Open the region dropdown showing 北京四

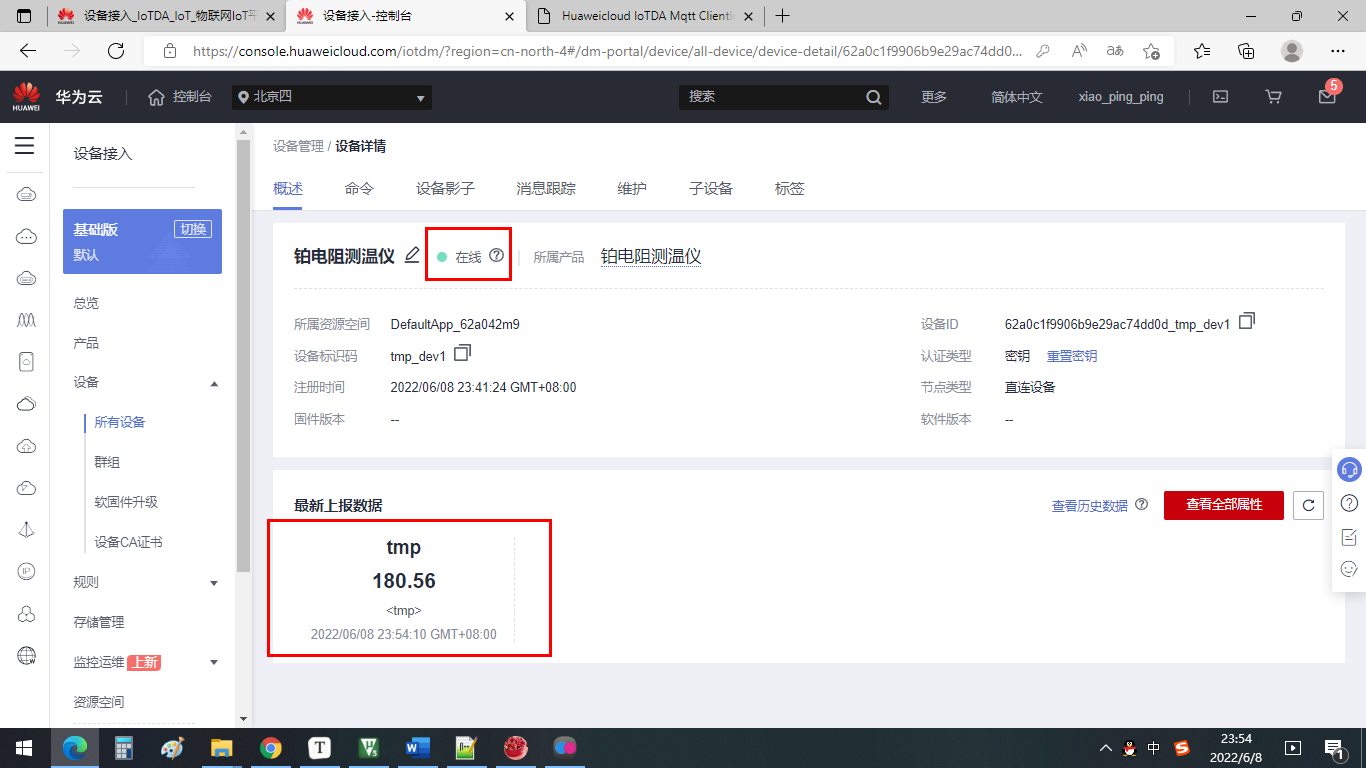[x=333, y=97]
